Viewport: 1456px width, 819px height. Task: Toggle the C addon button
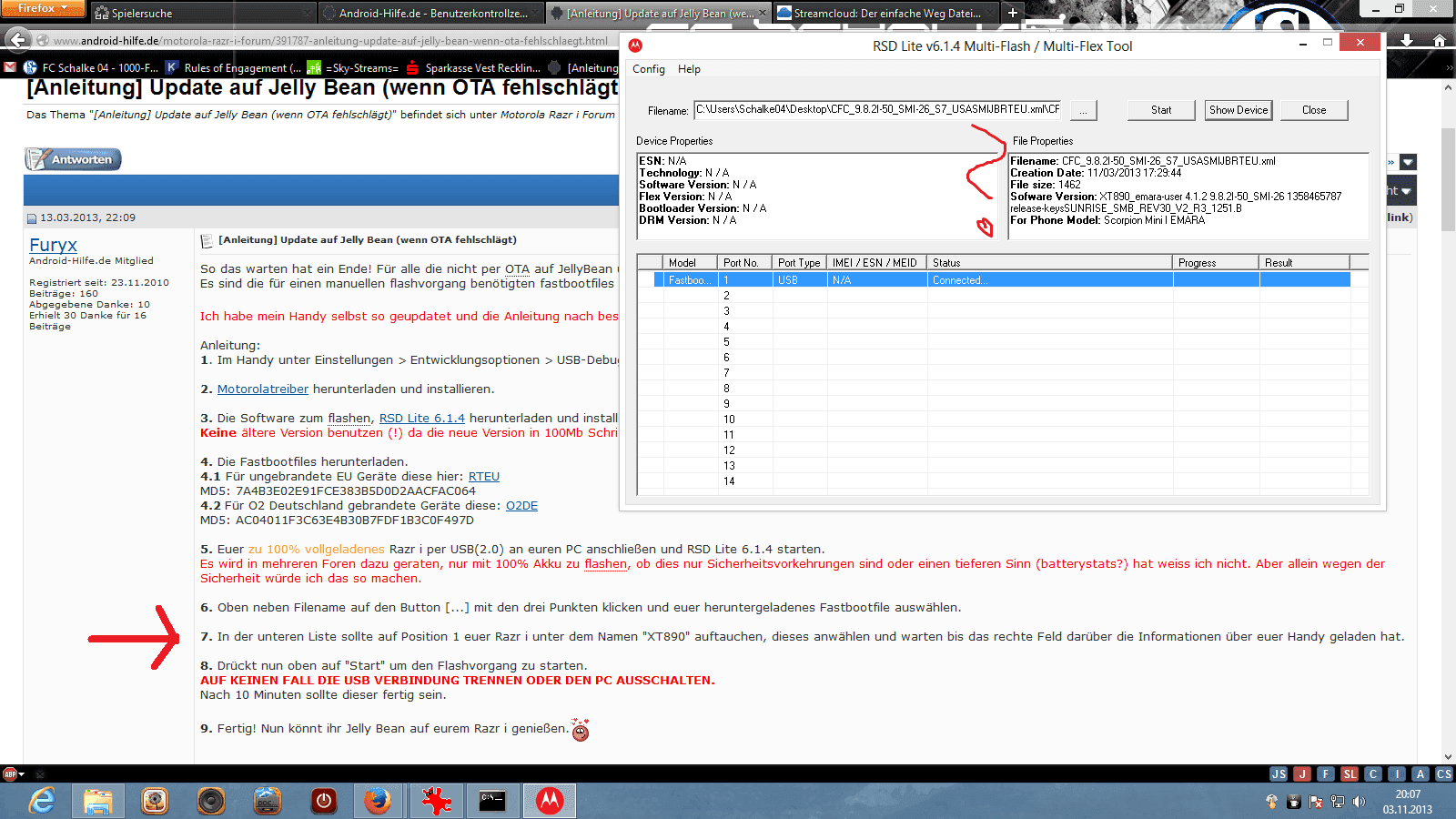tap(1373, 773)
